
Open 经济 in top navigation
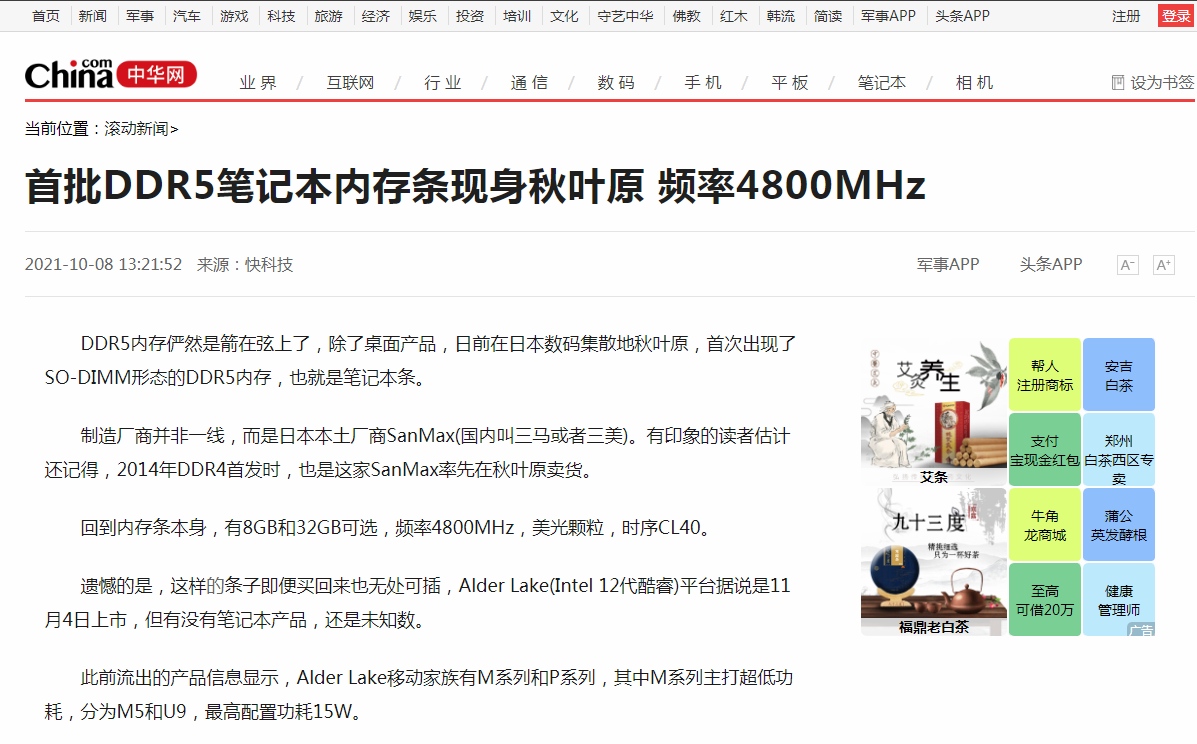[x=376, y=16]
